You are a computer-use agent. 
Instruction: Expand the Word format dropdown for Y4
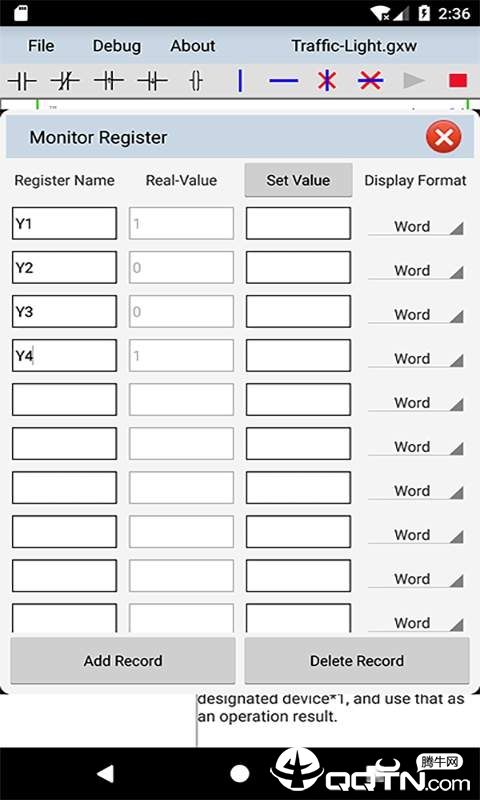point(416,359)
